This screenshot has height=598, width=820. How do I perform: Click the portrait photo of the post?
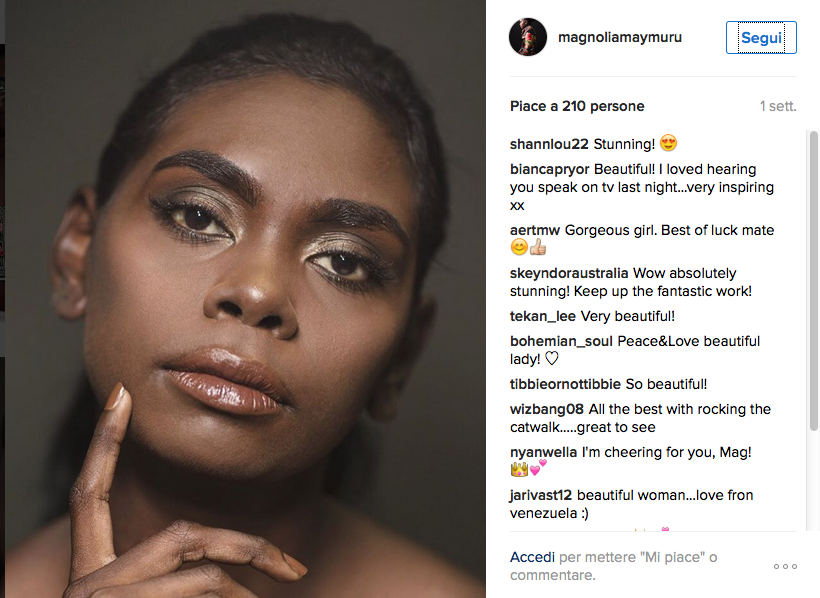pyautogui.click(x=245, y=300)
